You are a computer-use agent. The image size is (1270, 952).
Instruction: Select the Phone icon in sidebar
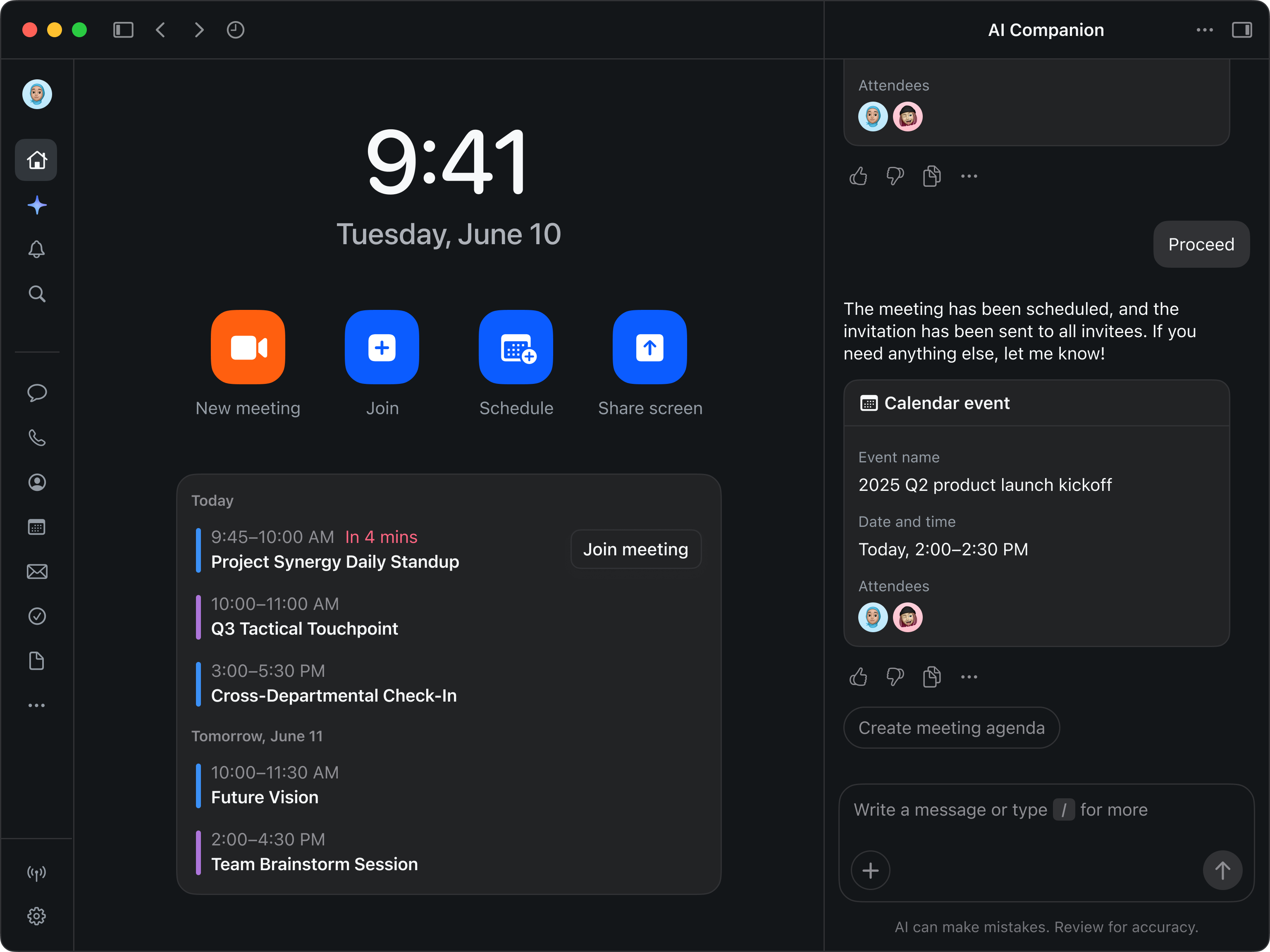click(x=36, y=438)
